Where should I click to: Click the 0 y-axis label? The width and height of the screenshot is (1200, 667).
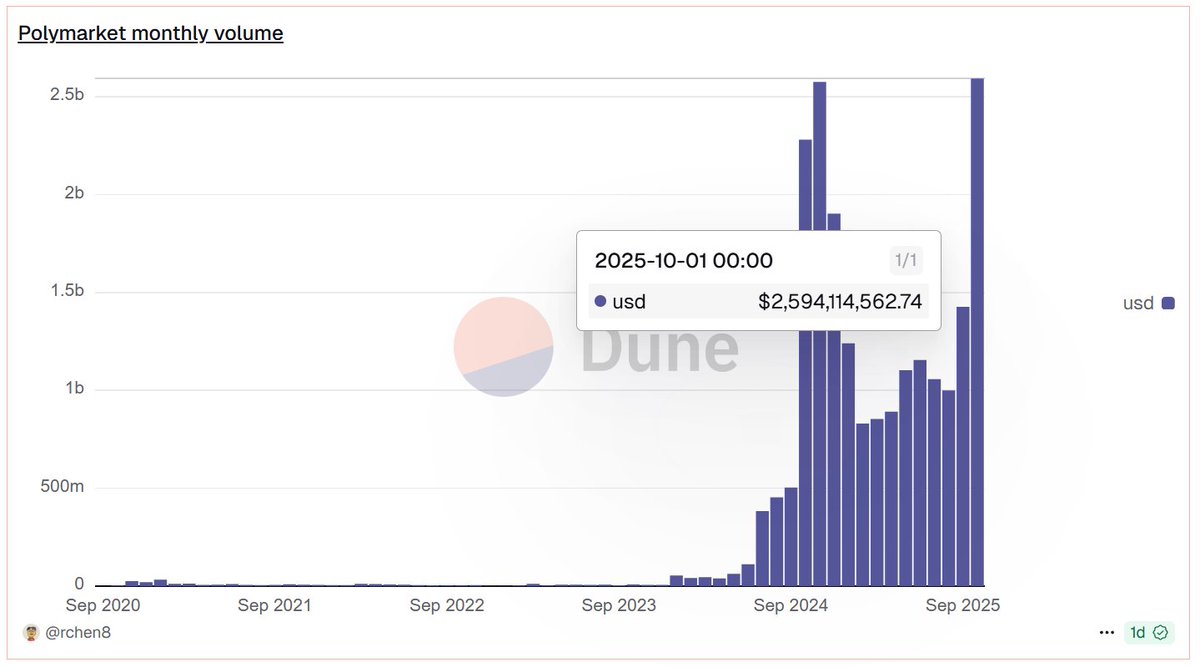coord(80,583)
